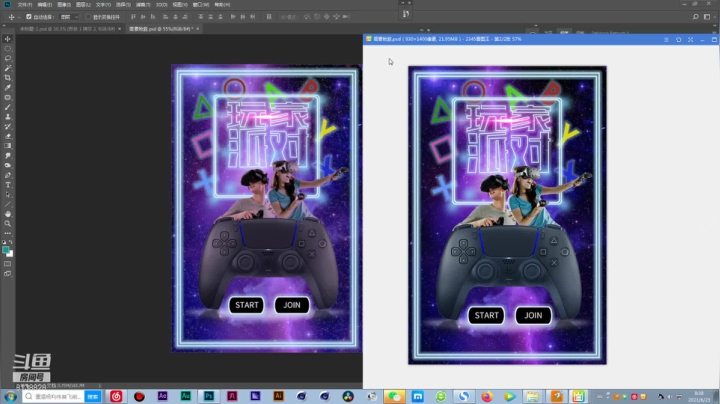This screenshot has height=404, width=720.
Task: Select the Smudge tool
Action: (8, 156)
